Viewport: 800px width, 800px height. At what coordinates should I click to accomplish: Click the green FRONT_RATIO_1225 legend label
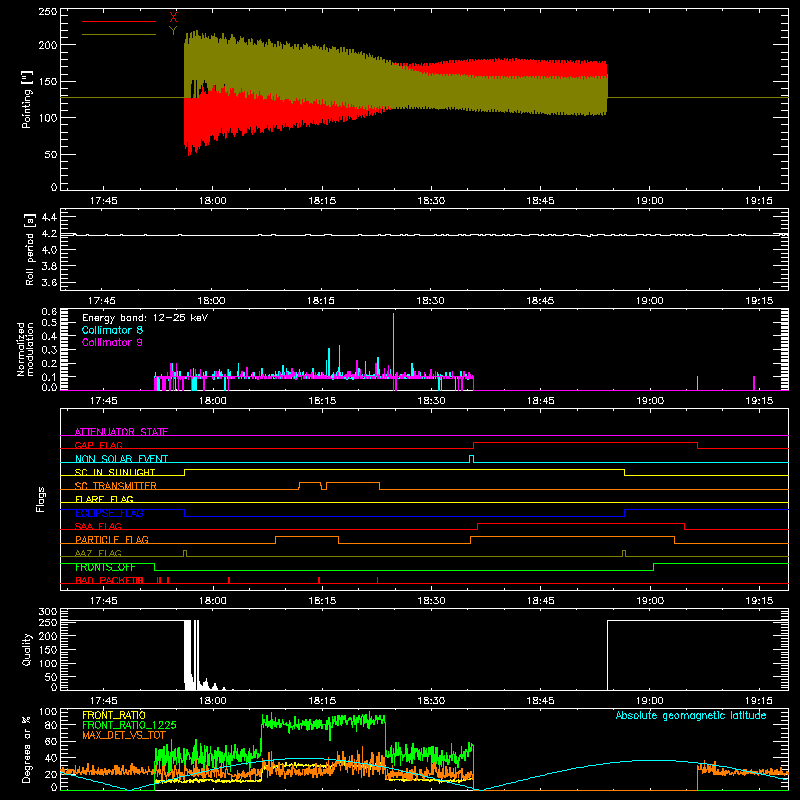point(129,725)
